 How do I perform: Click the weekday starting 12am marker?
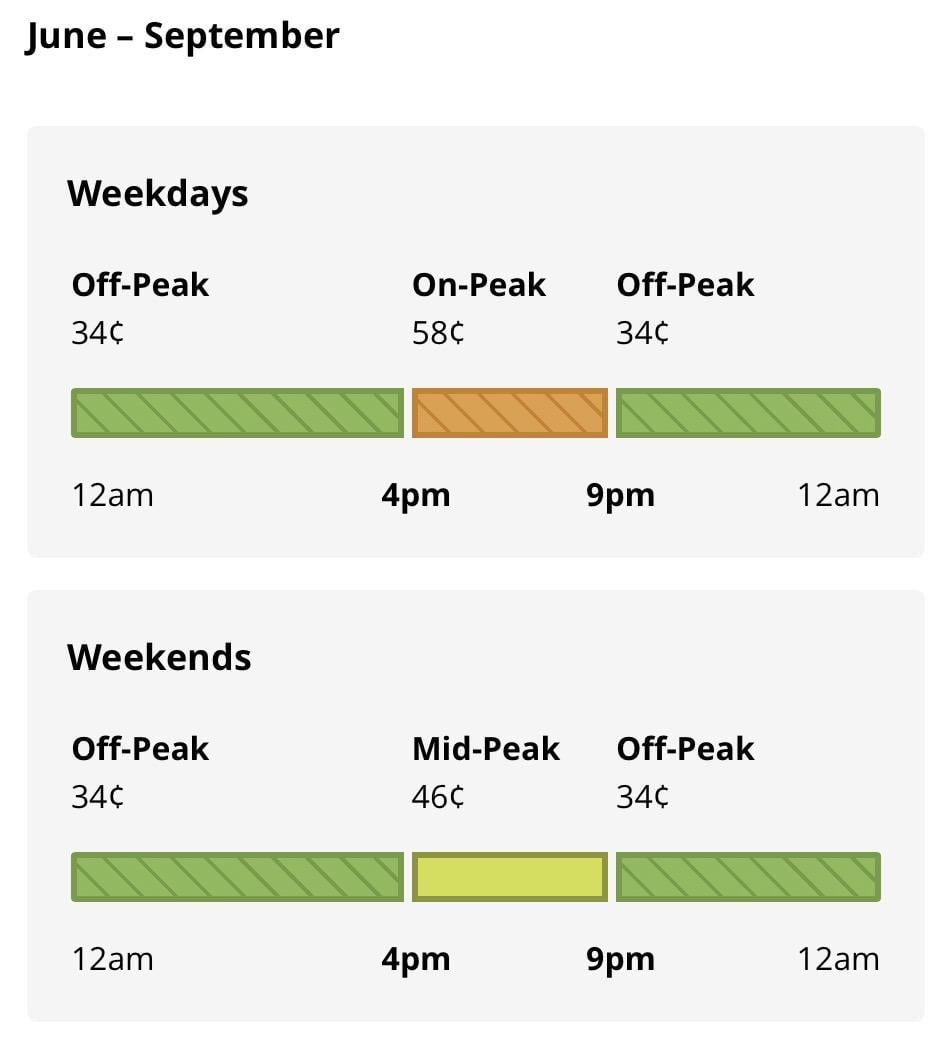(x=113, y=496)
